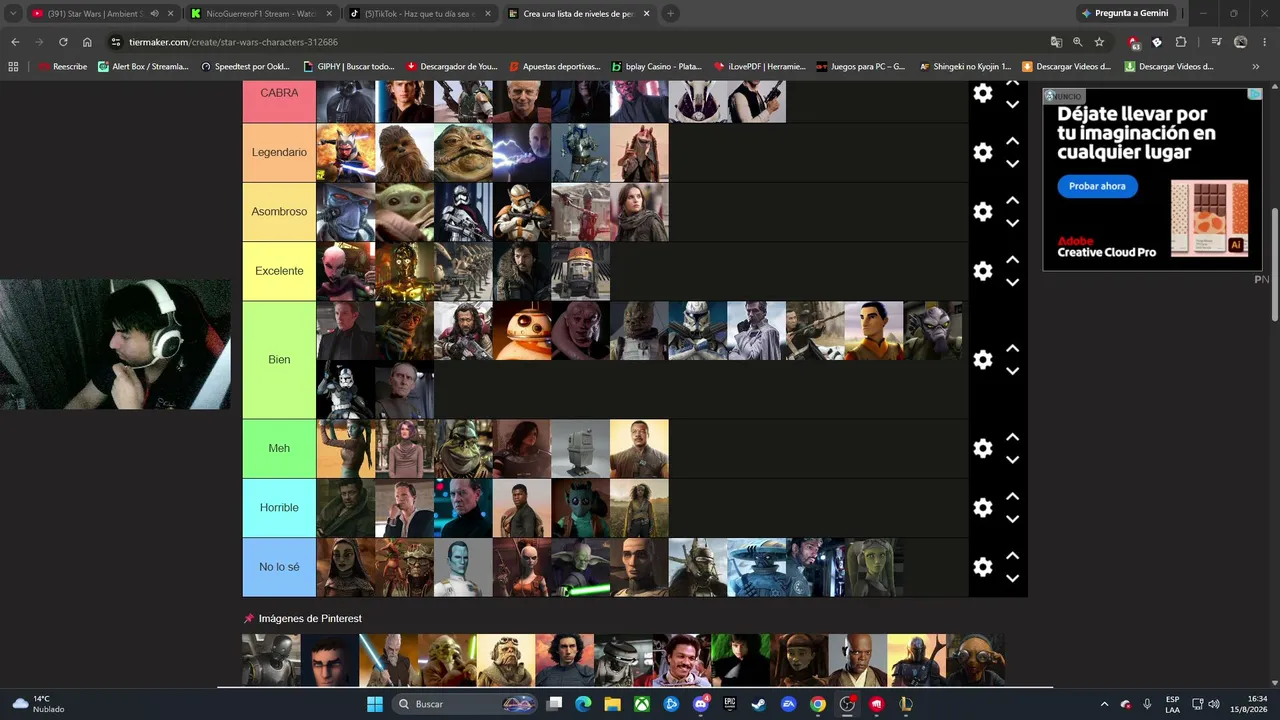
Task: Select the BB-8 thumbnail in Bien tier
Action: pyautogui.click(x=522, y=330)
